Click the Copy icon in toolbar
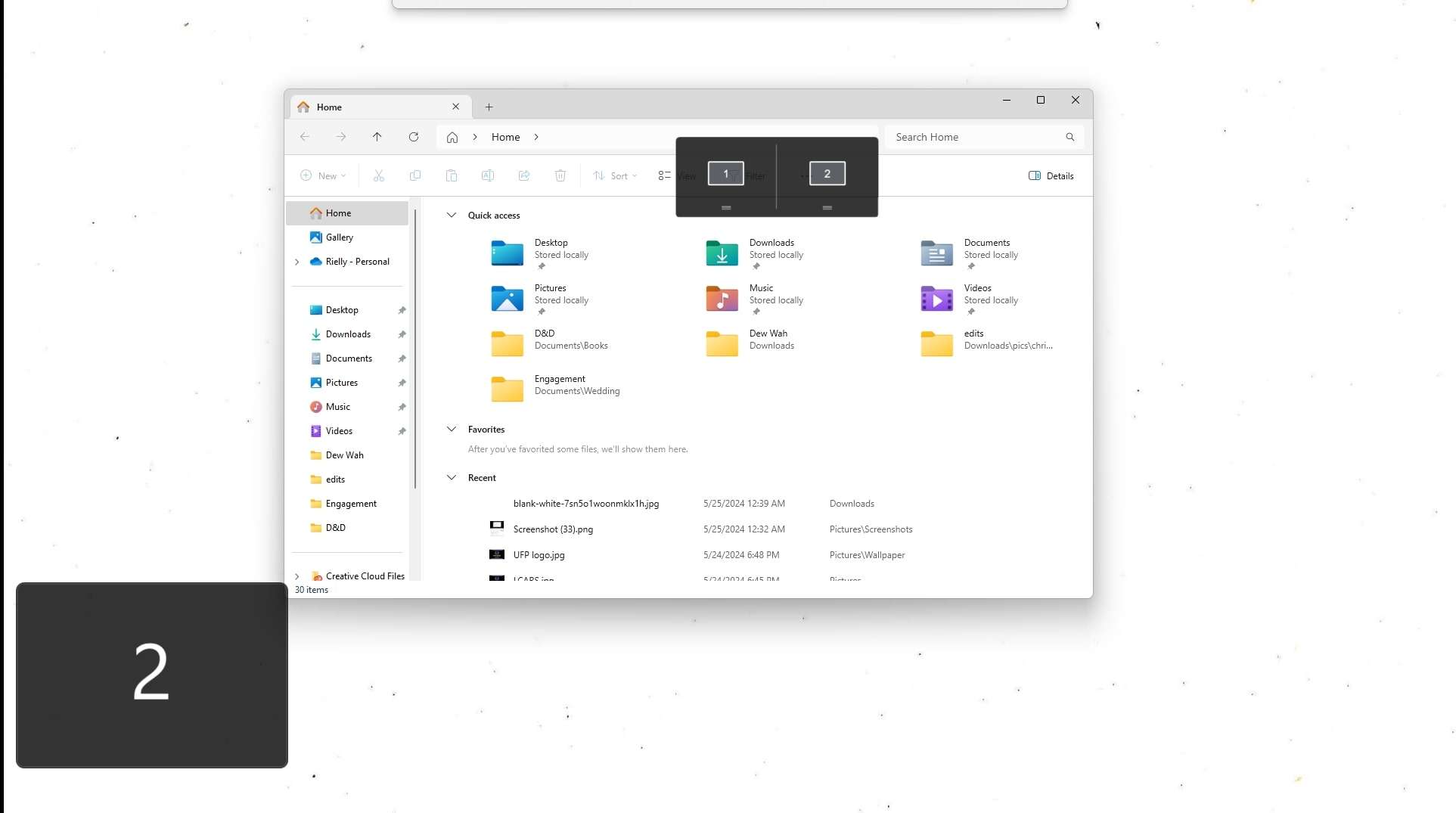This screenshot has width=1456, height=813. pyautogui.click(x=415, y=175)
